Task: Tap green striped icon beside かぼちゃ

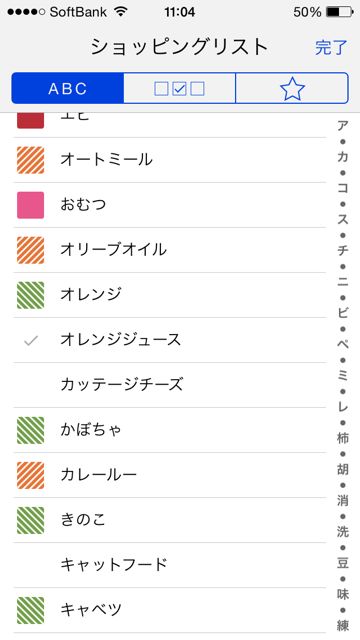Action: pos(31,430)
